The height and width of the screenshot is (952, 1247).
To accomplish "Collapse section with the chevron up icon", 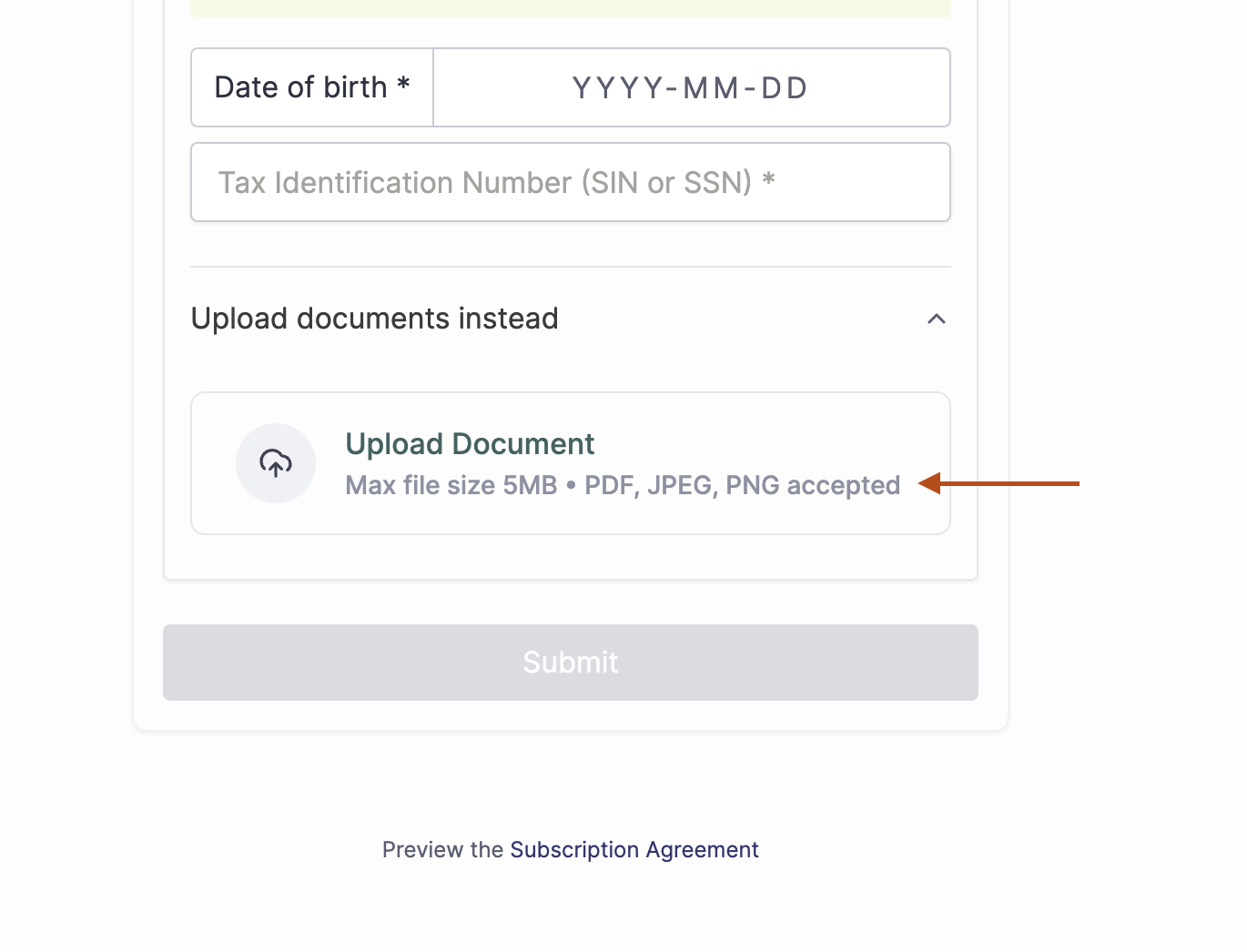I will (x=936, y=319).
